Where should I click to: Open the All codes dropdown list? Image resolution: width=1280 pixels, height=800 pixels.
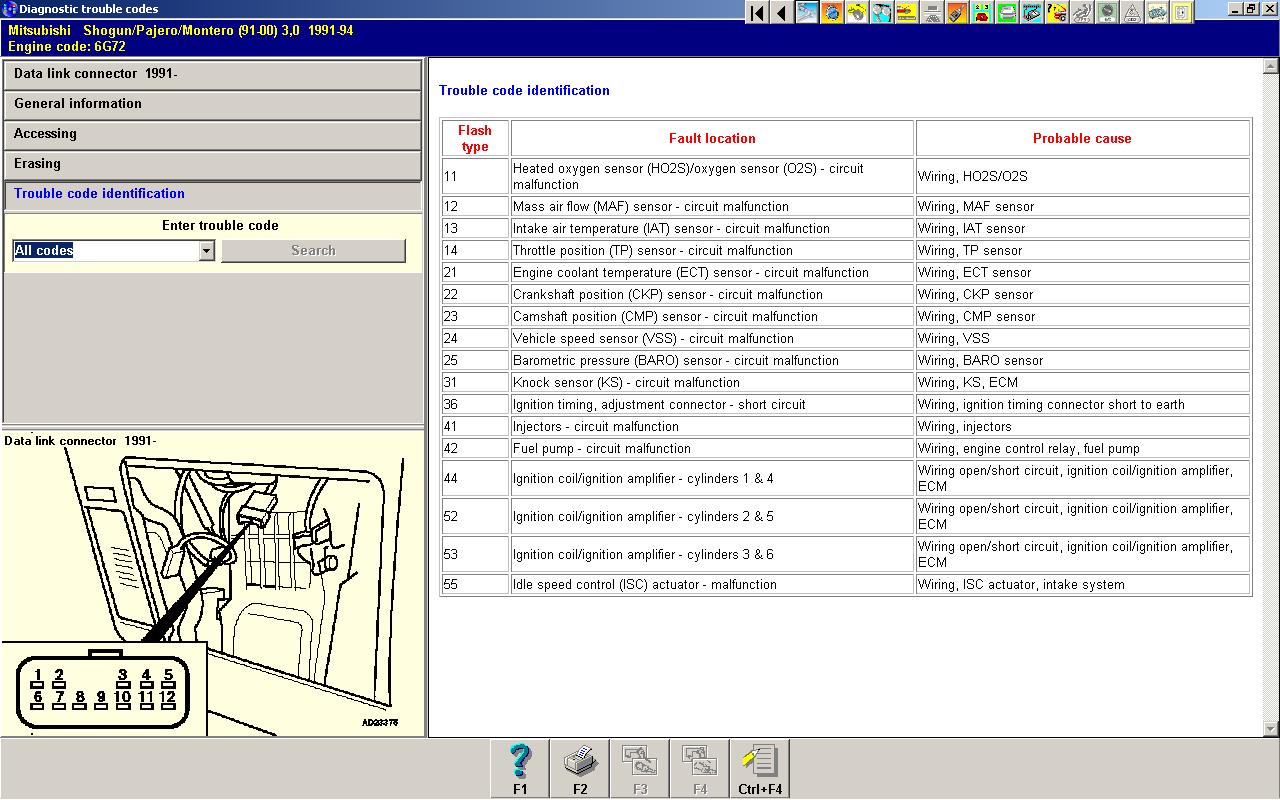point(206,250)
